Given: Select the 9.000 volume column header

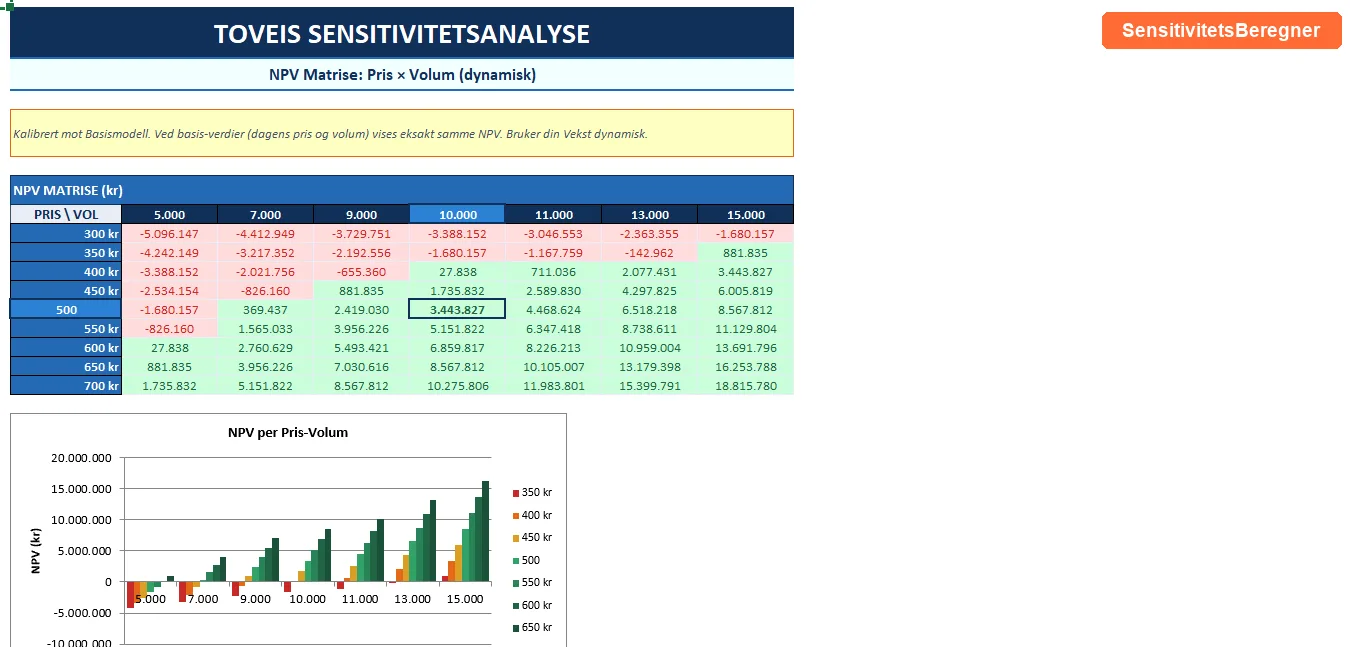Looking at the screenshot, I should 362,215.
